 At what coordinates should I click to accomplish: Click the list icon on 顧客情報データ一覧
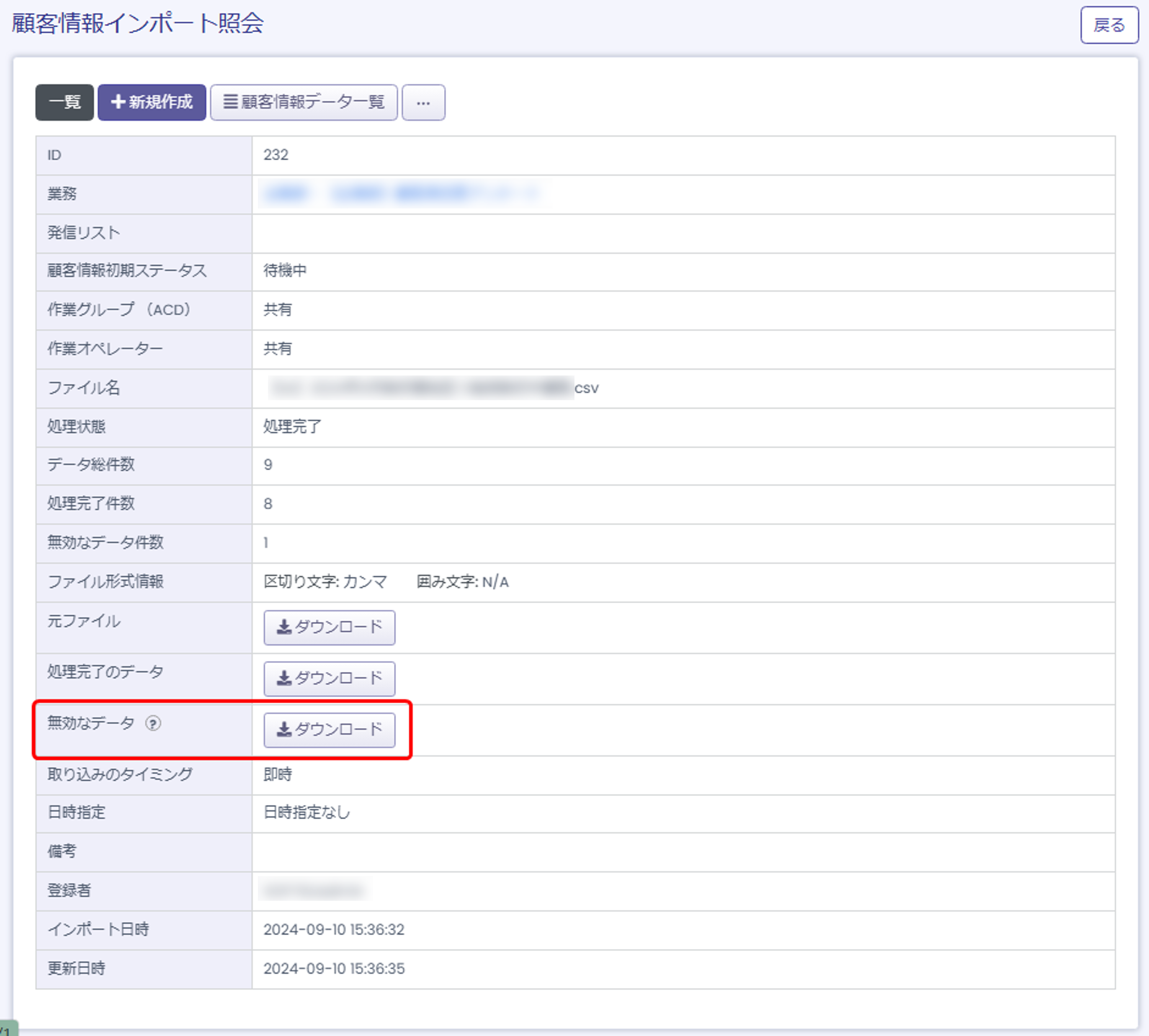[x=230, y=102]
